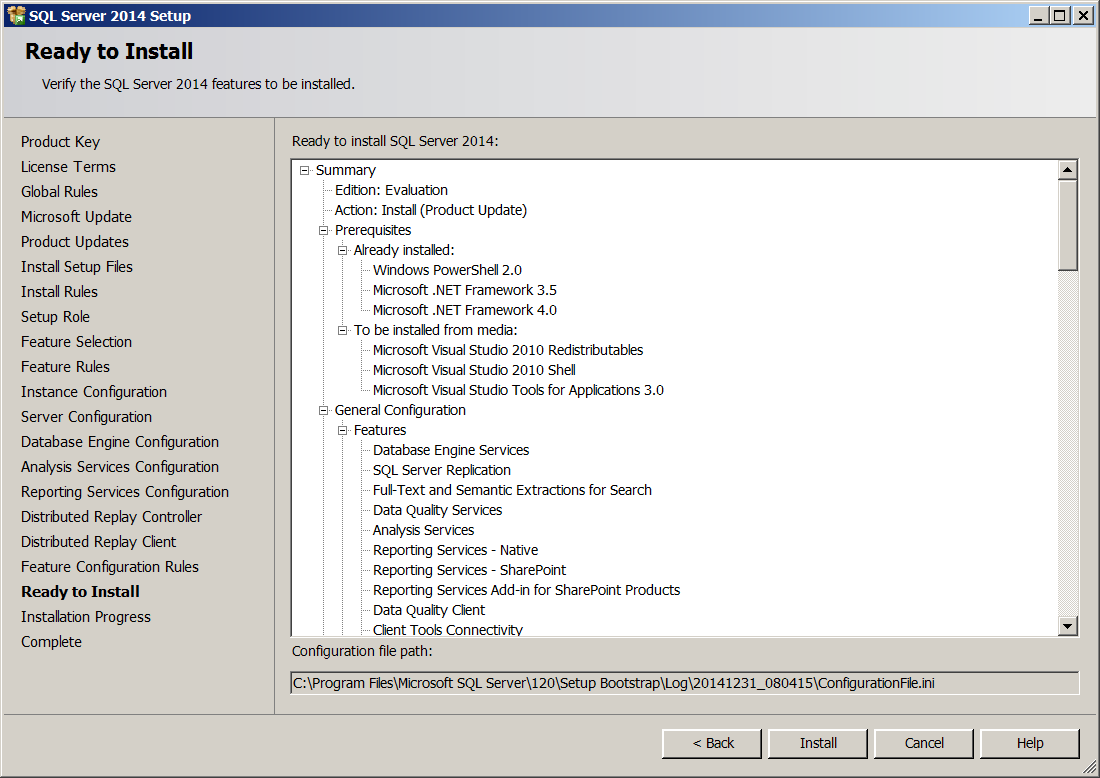Select the Install Rules step
Viewport: 1100px width, 778px height.
point(59,292)
